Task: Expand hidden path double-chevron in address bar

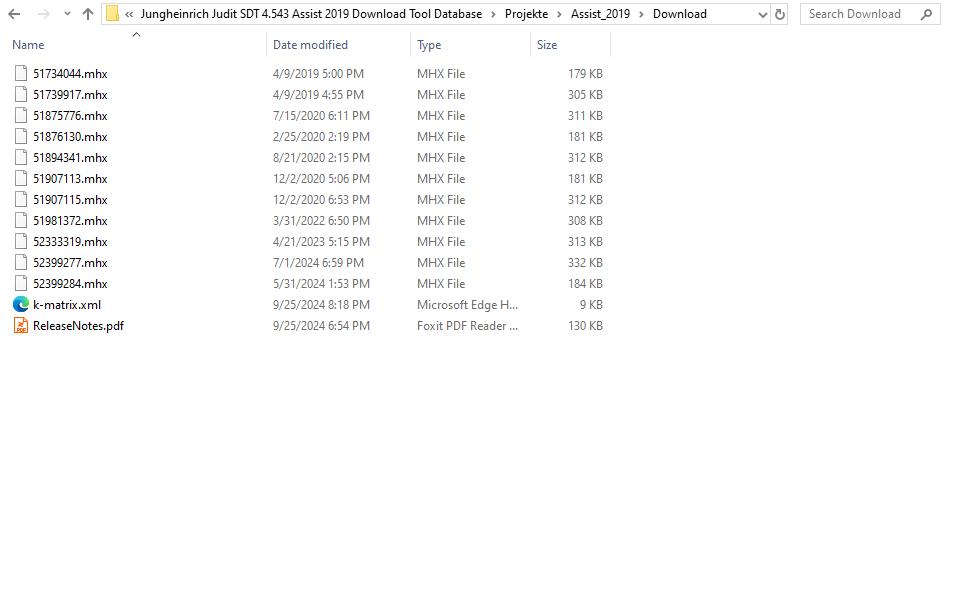Action: pos(129,14)
